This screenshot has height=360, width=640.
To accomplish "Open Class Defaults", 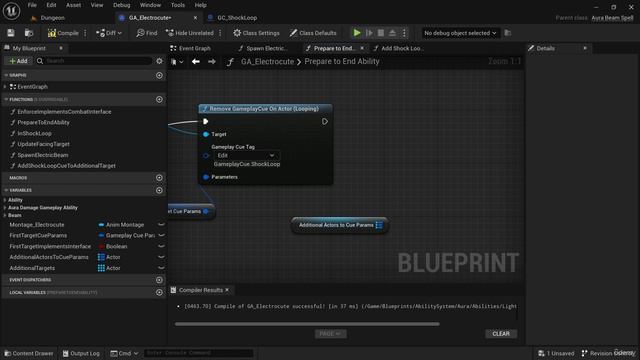I will pos(313,33).
